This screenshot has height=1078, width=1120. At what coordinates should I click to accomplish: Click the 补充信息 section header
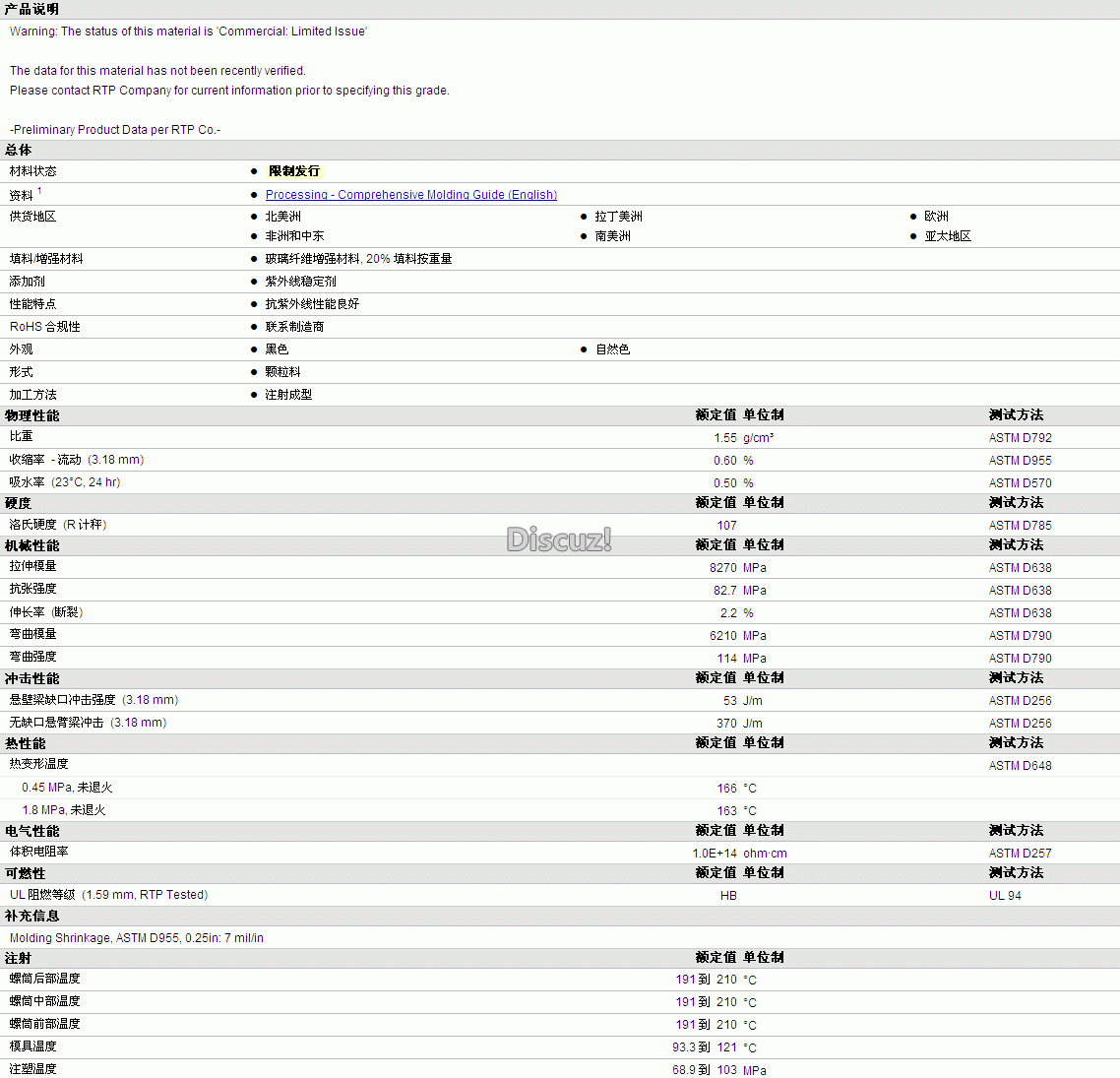31,916
